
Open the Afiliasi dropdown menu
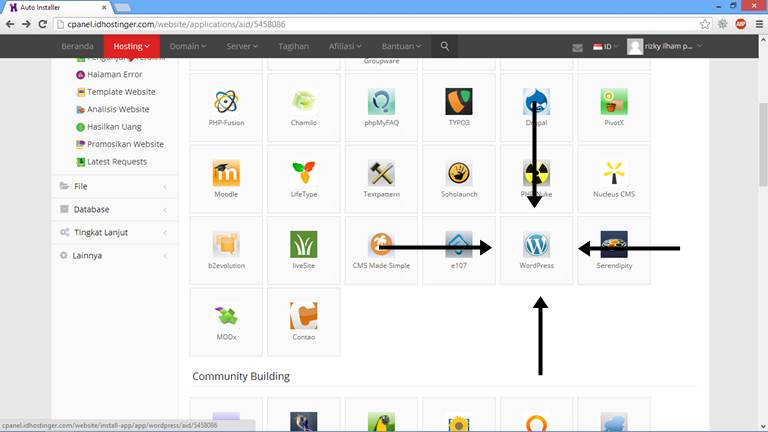click(x=345, y=46)
